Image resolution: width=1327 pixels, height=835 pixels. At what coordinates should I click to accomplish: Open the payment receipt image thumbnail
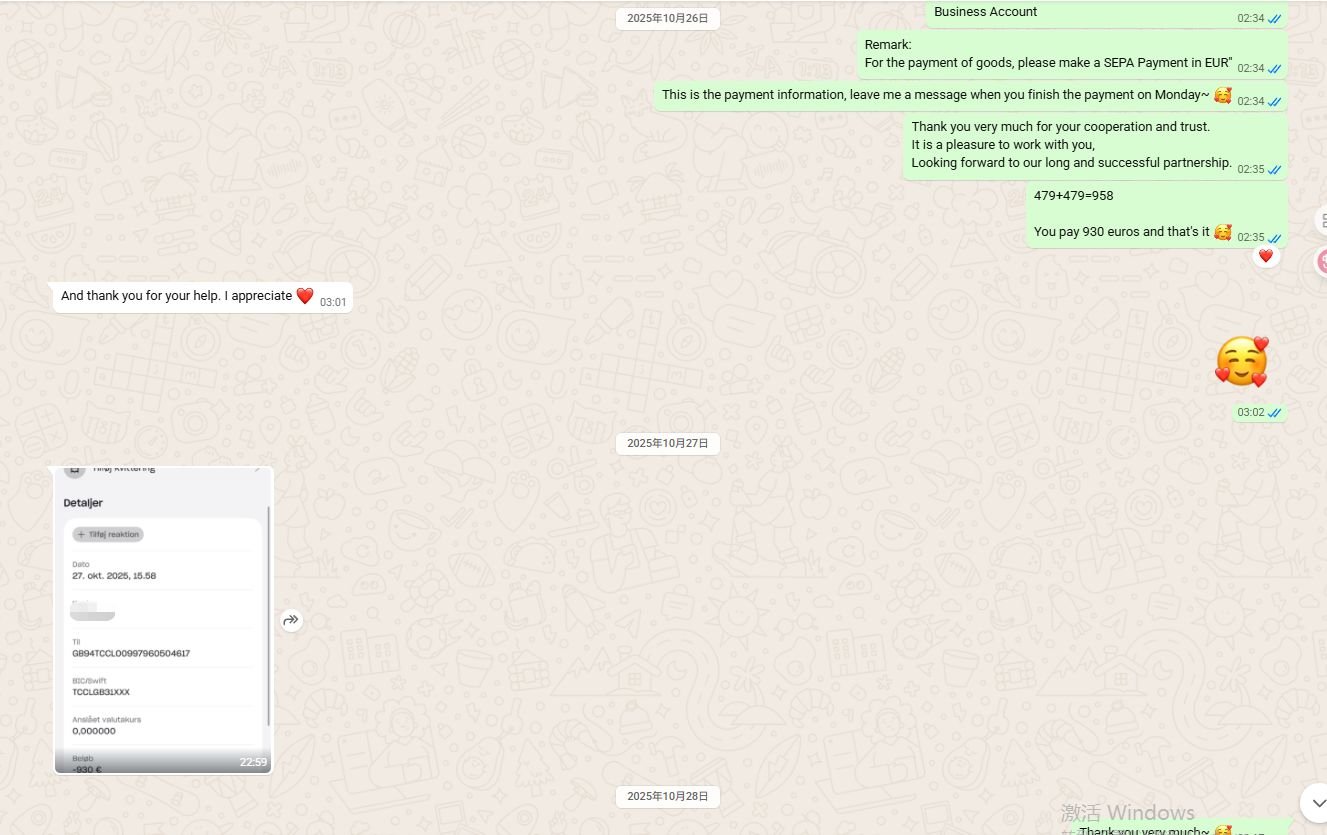[163, 620]
